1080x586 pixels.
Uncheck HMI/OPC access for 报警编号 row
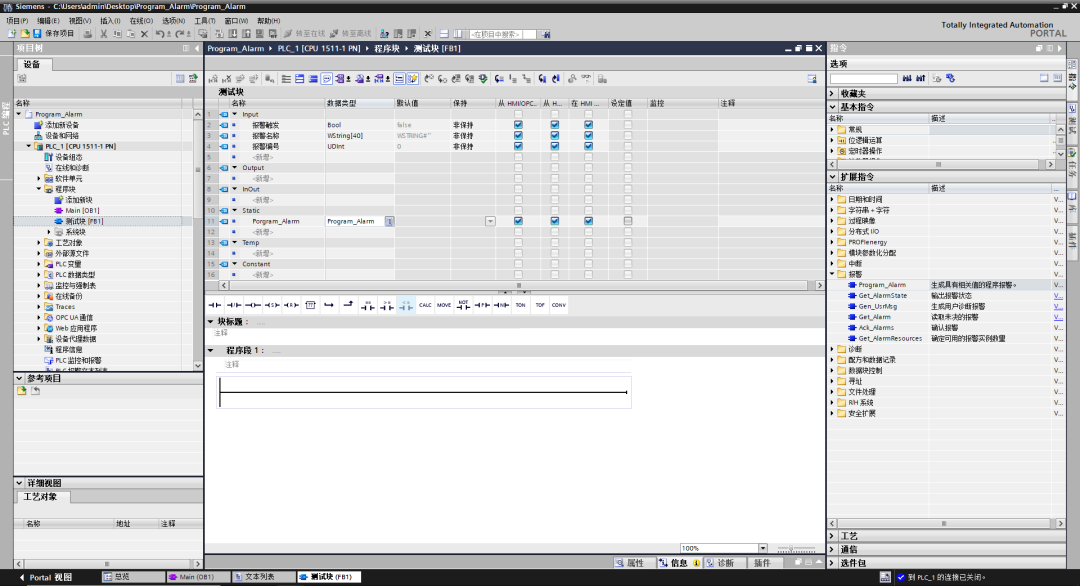tap(518, 146)
